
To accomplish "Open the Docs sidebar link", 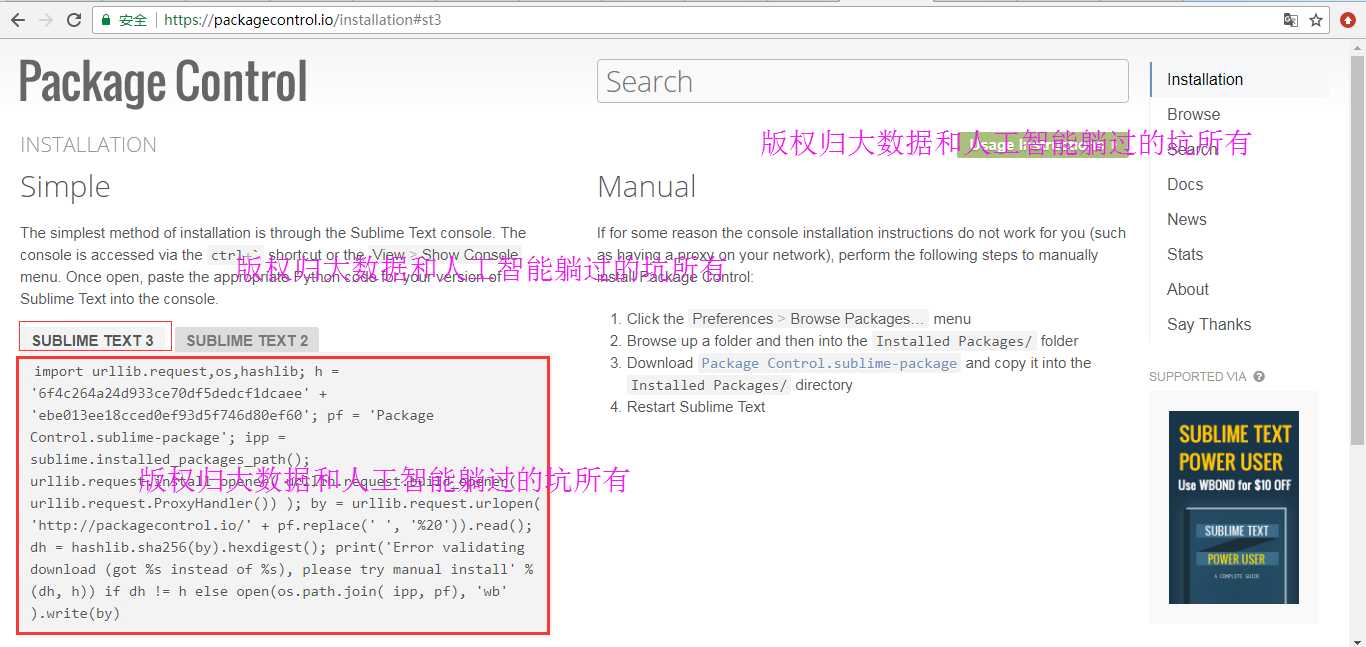I will coord(1185,184).
